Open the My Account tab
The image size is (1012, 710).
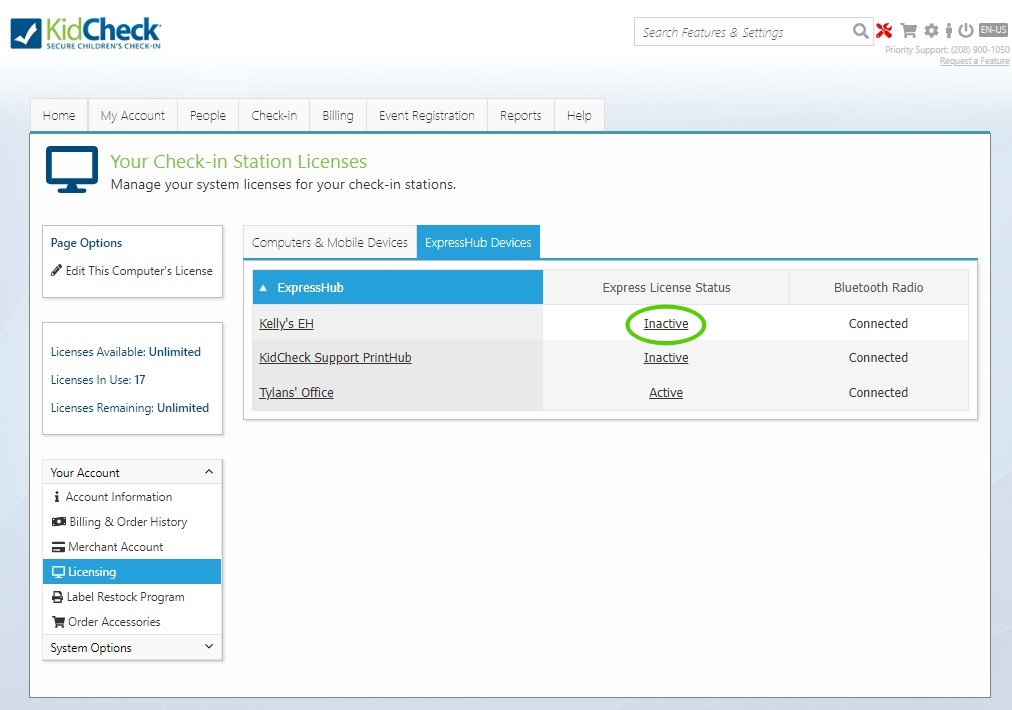(x=132, y=116)
